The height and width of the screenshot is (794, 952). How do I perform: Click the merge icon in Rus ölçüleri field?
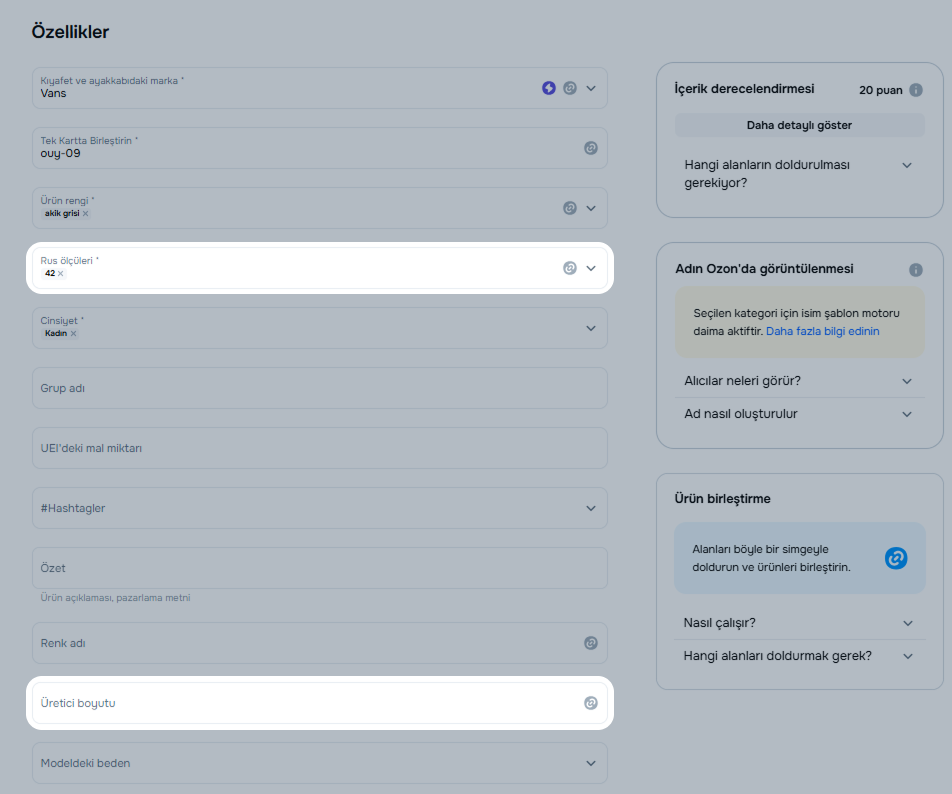tap(570, 268)
